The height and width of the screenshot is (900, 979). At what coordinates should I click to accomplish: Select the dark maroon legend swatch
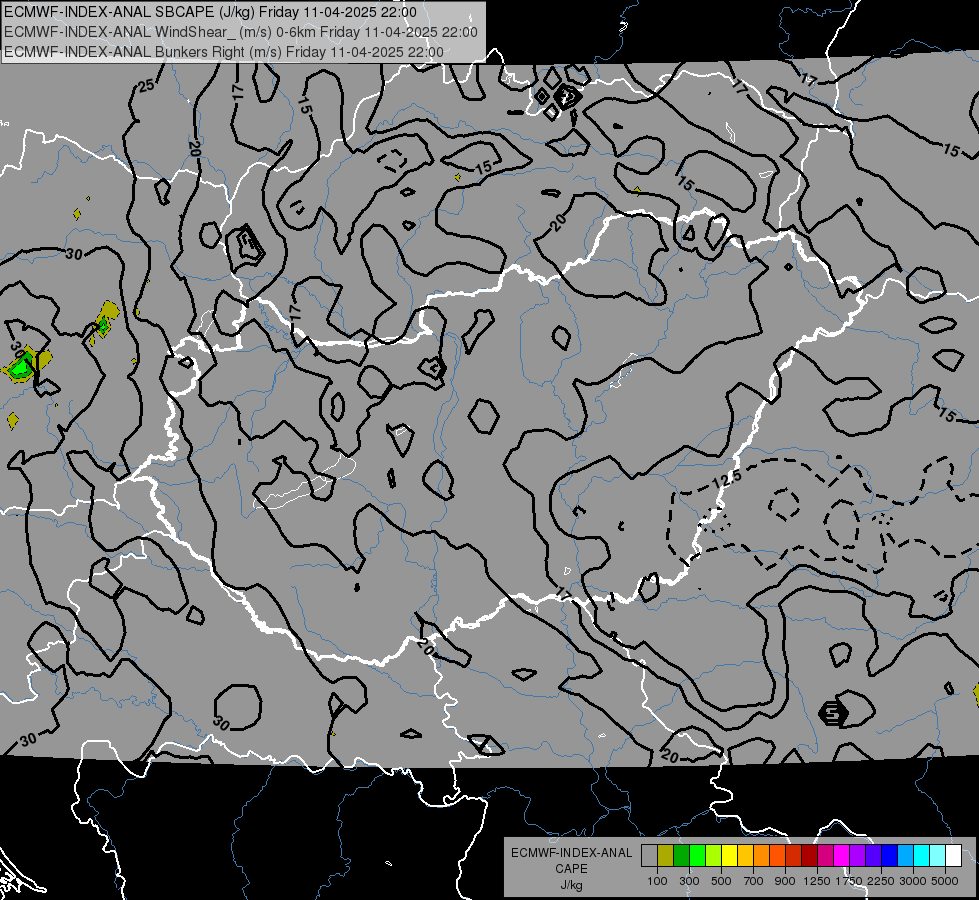pos(810,855)
